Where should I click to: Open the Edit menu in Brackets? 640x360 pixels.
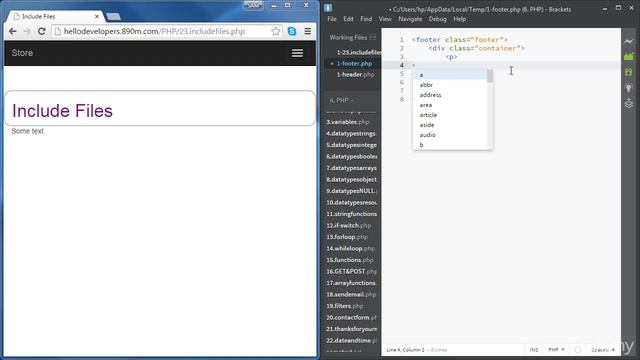pyautogui.click(x=348, y=19)
